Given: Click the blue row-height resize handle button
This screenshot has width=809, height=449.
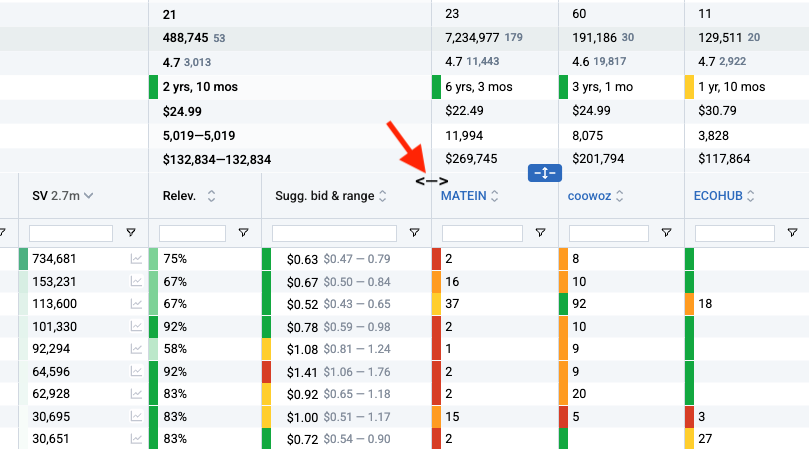Looking at the screenshot, I should (544, 173).
